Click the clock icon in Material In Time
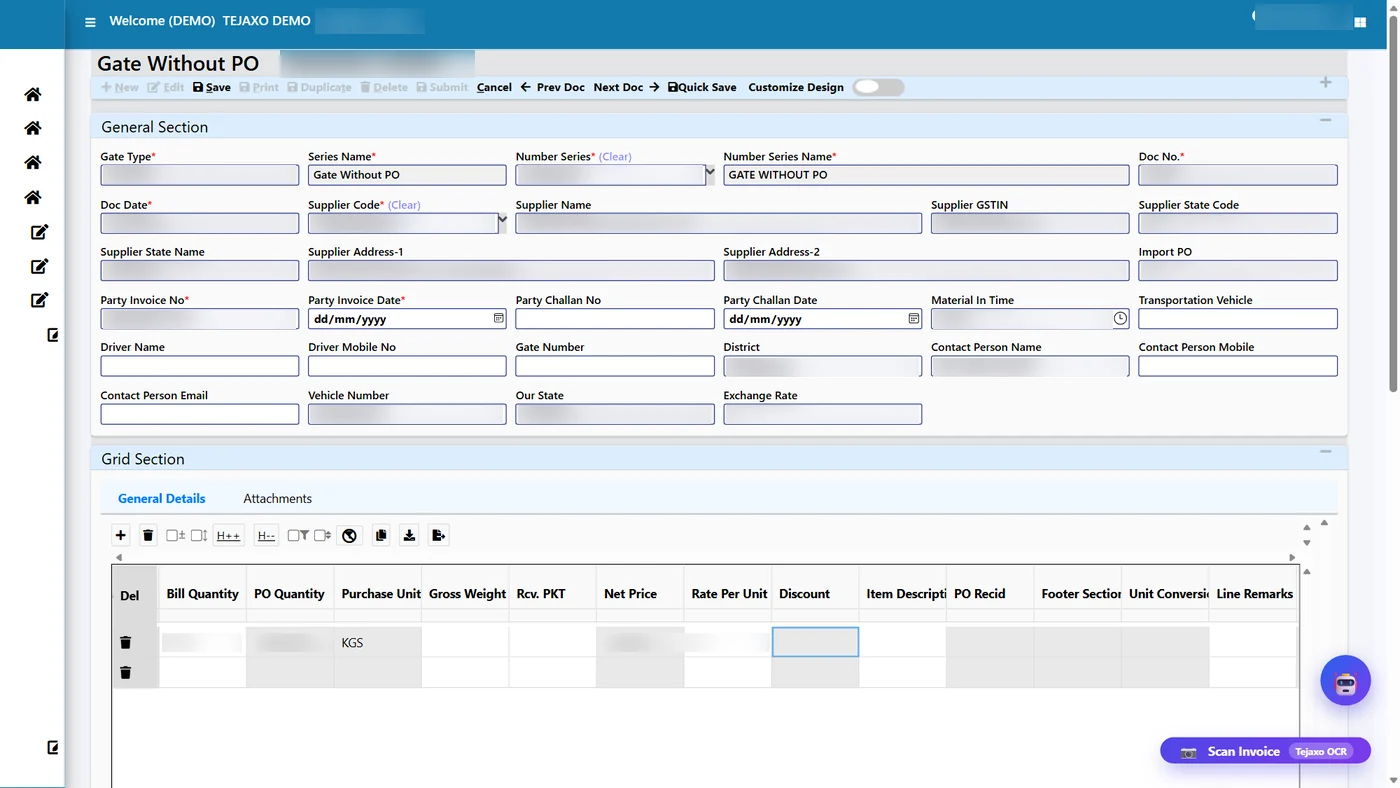Viewport: 1400px width, 788px height. (1120, 318)
